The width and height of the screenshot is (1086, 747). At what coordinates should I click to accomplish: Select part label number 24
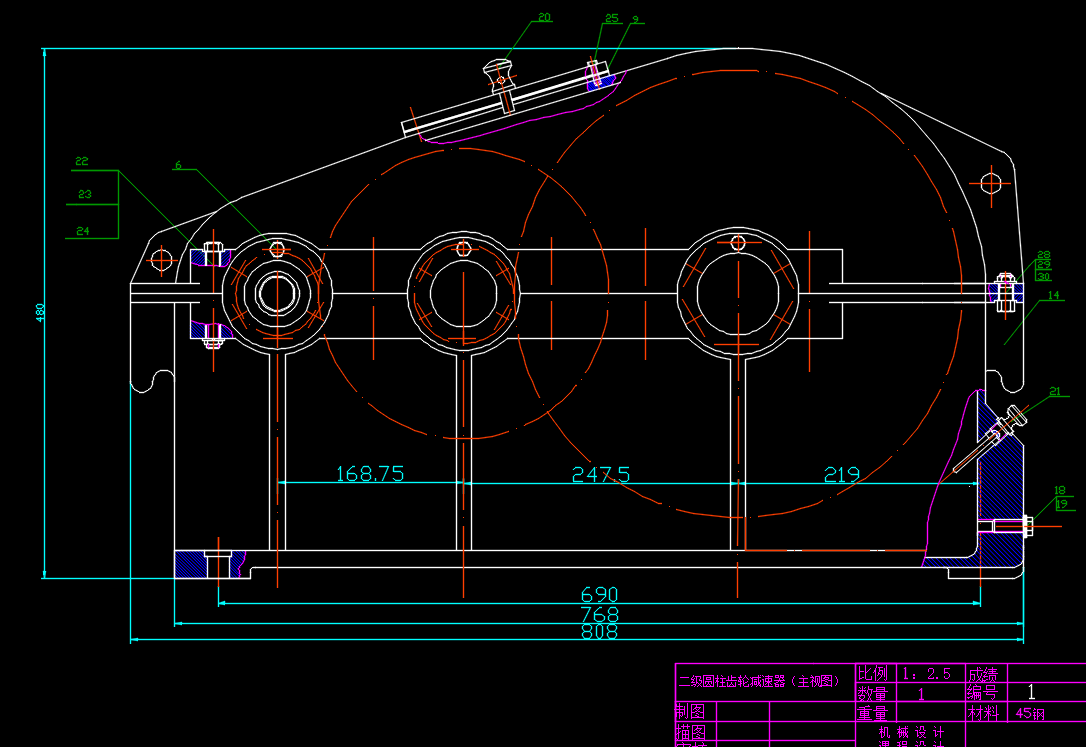click(x=83, y=231)
